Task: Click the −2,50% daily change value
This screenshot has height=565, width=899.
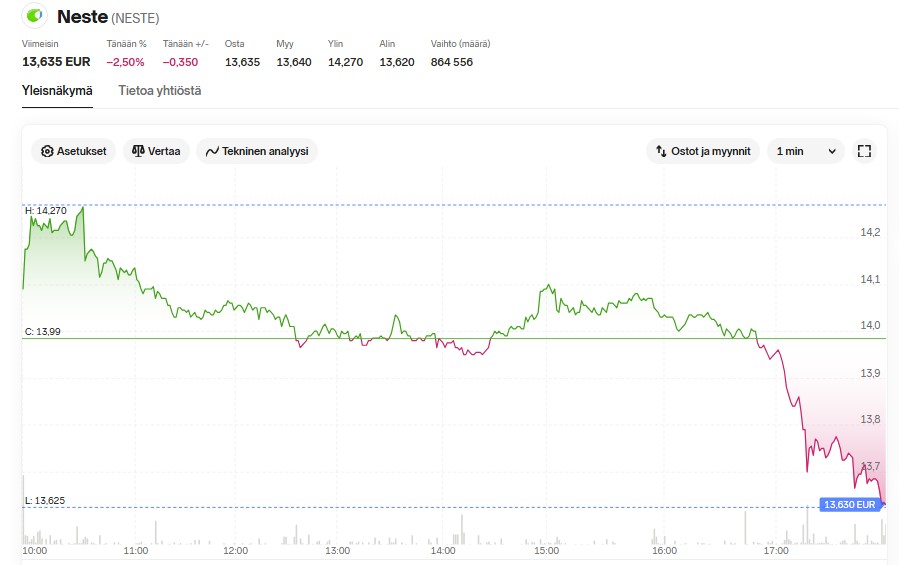Action: 126,62
